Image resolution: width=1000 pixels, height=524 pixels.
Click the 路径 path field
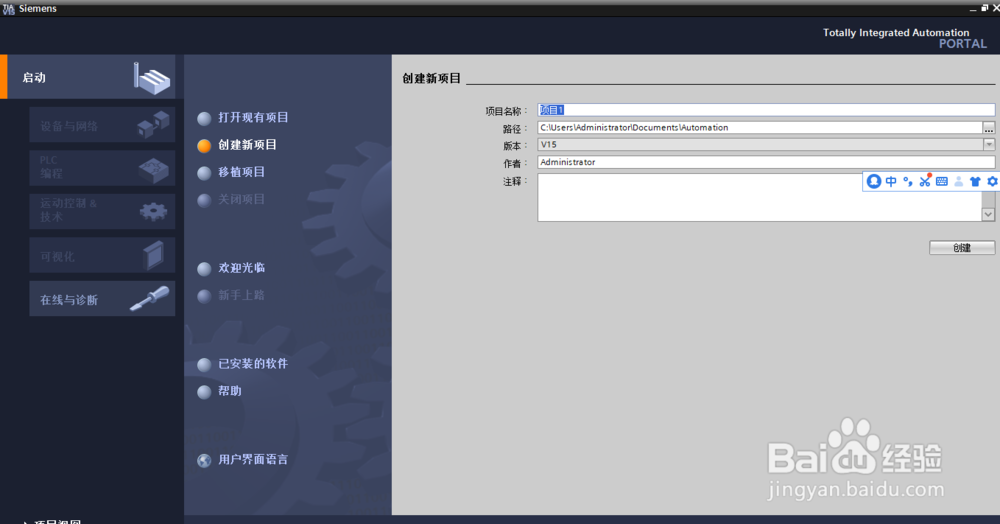pyautogui.click(x=760, y=127)
